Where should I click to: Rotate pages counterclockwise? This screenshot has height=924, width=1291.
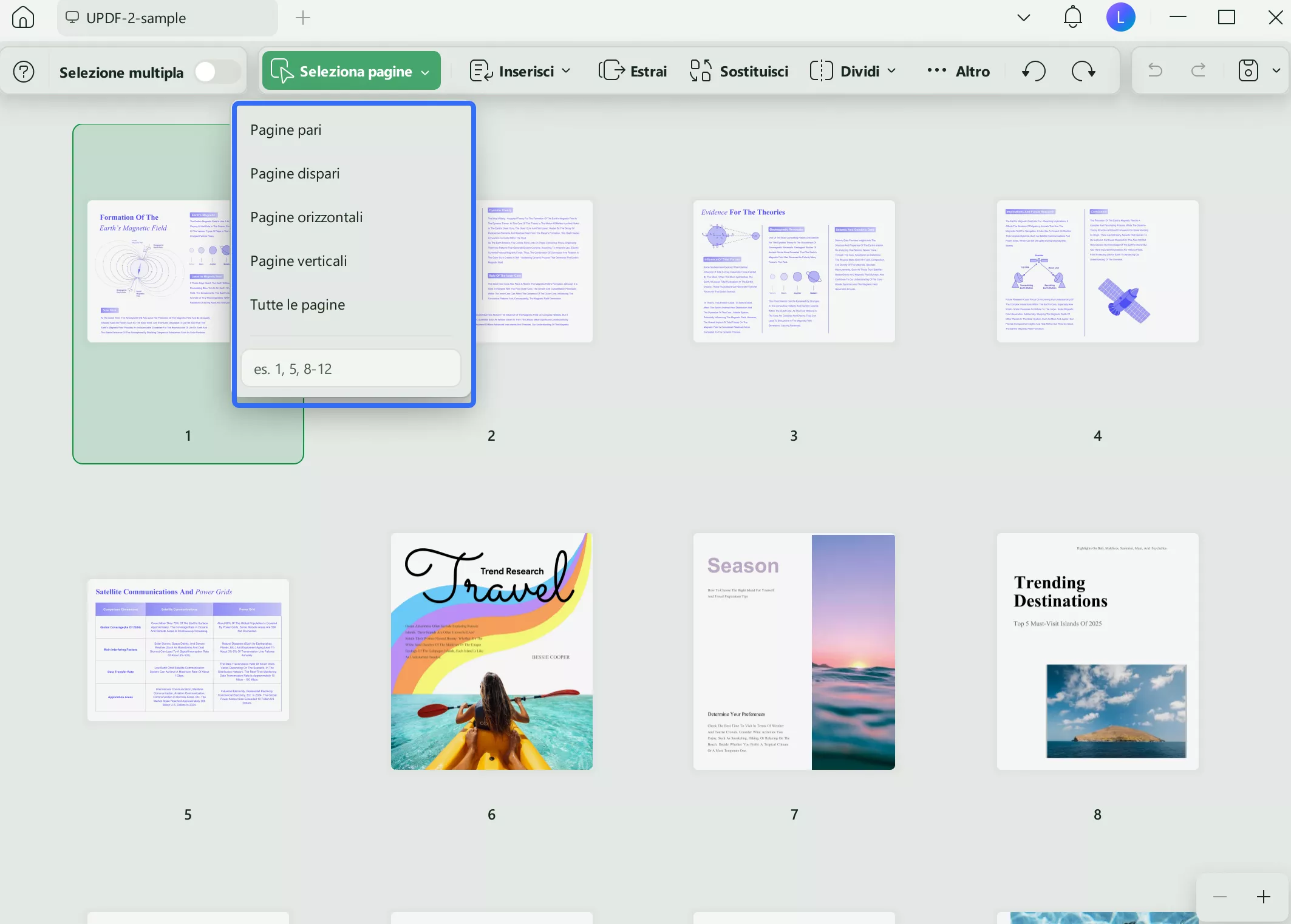(1033, 70)
